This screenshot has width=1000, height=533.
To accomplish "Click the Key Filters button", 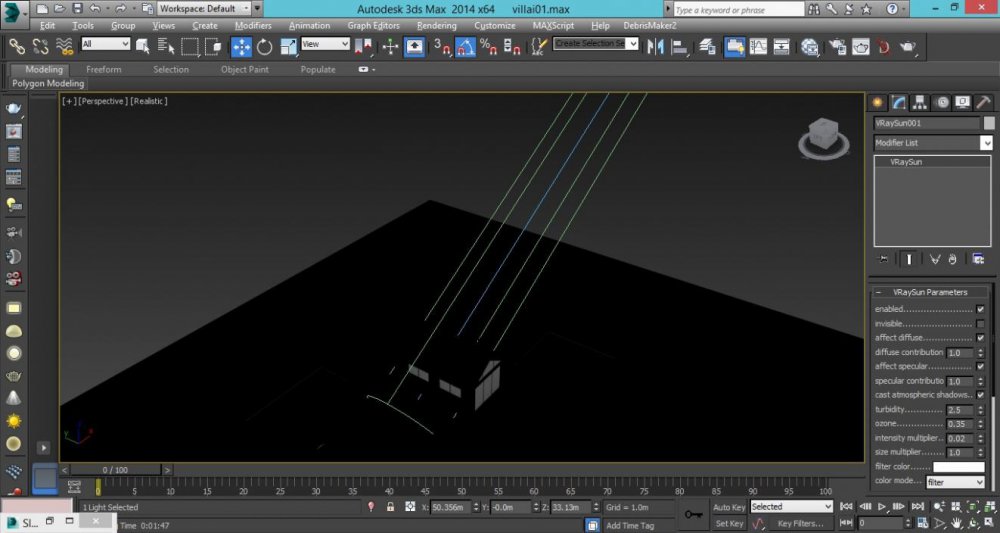I will (x=800, y=523).
